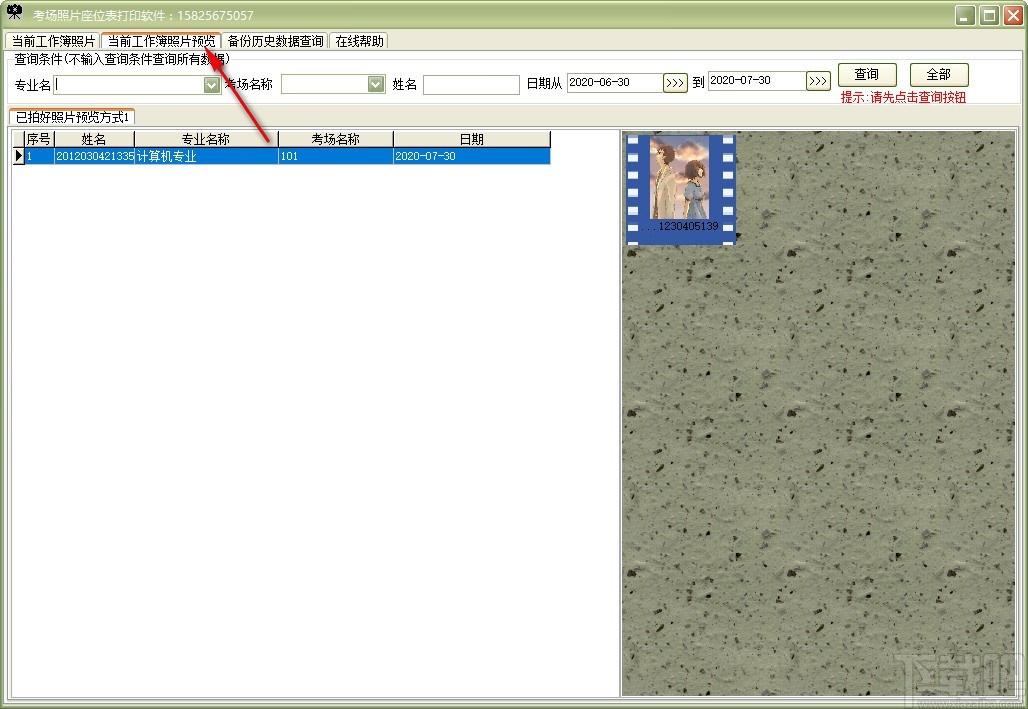Open the 专业名 dropdown arrow
Viewport: 1028px width, 709px height.
click(x=211, y=85)
